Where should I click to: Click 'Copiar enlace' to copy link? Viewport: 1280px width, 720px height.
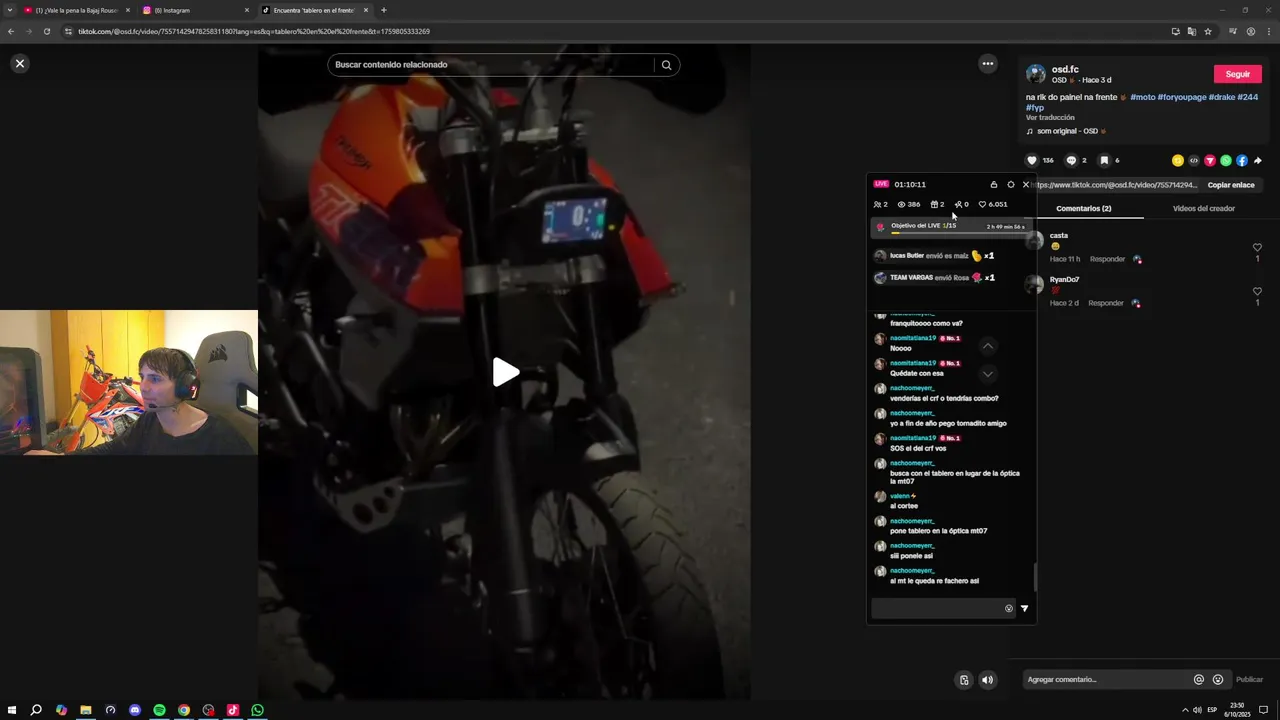[x=1230, y=185]
